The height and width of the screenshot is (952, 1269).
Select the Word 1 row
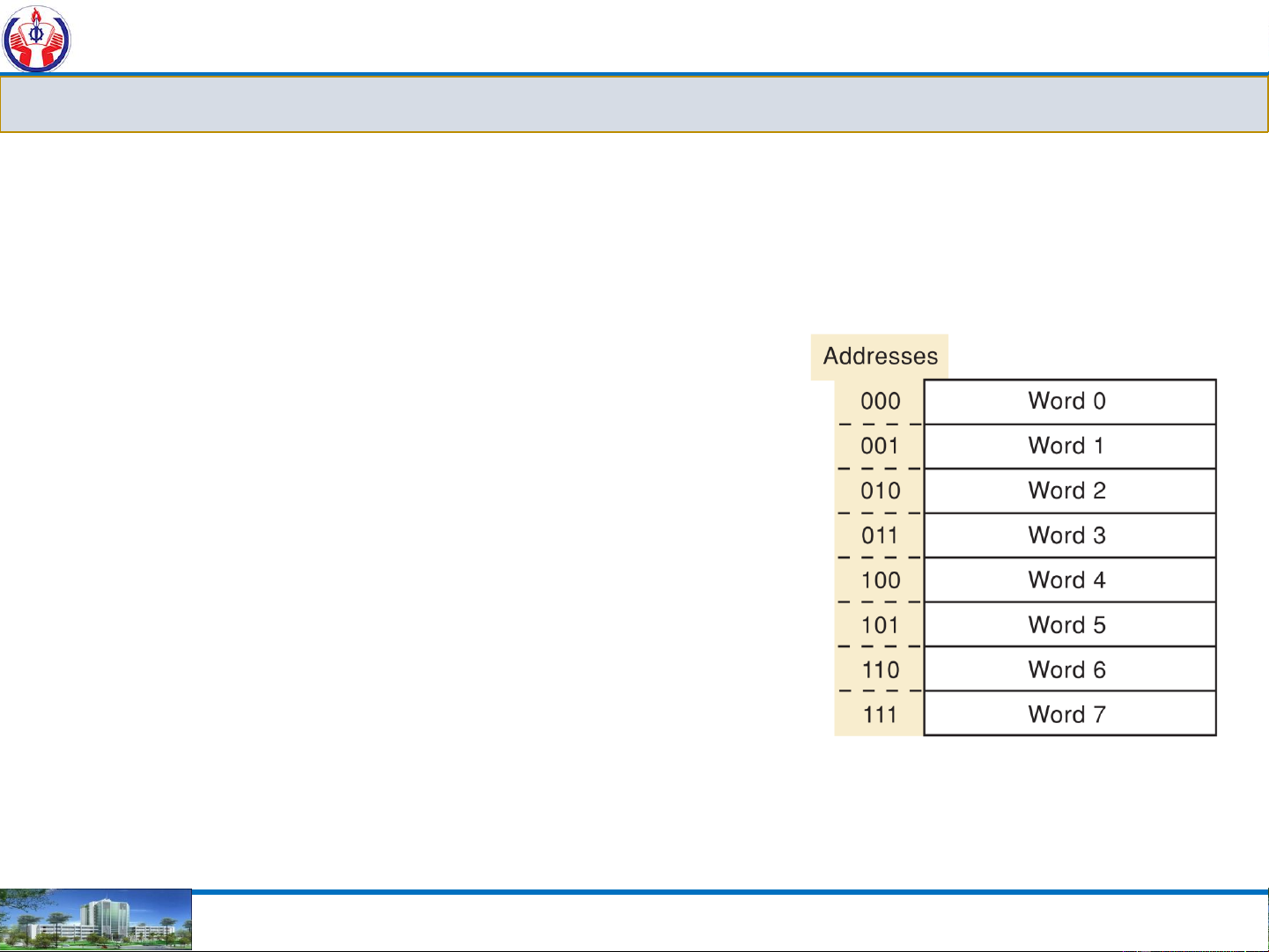[x=1069, y=446]
